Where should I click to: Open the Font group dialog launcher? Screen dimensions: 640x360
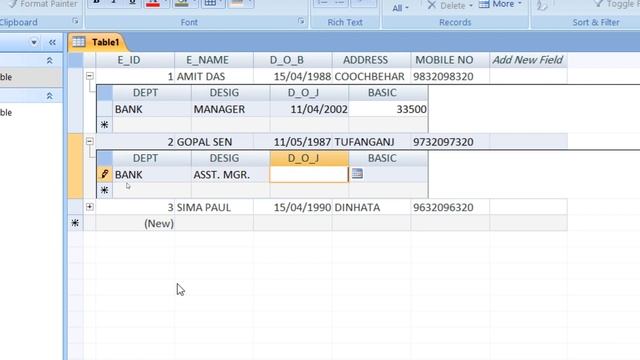pyautogui.click(x=301, y=21)
